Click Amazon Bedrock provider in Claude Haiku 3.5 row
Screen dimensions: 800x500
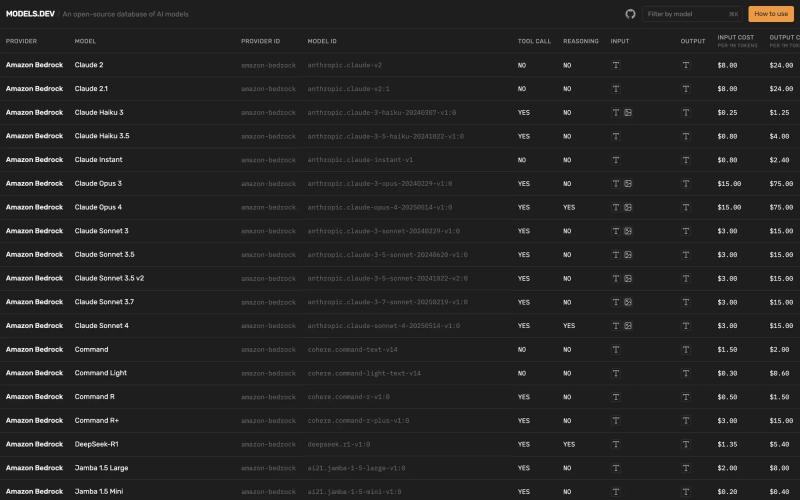(34, 136)
